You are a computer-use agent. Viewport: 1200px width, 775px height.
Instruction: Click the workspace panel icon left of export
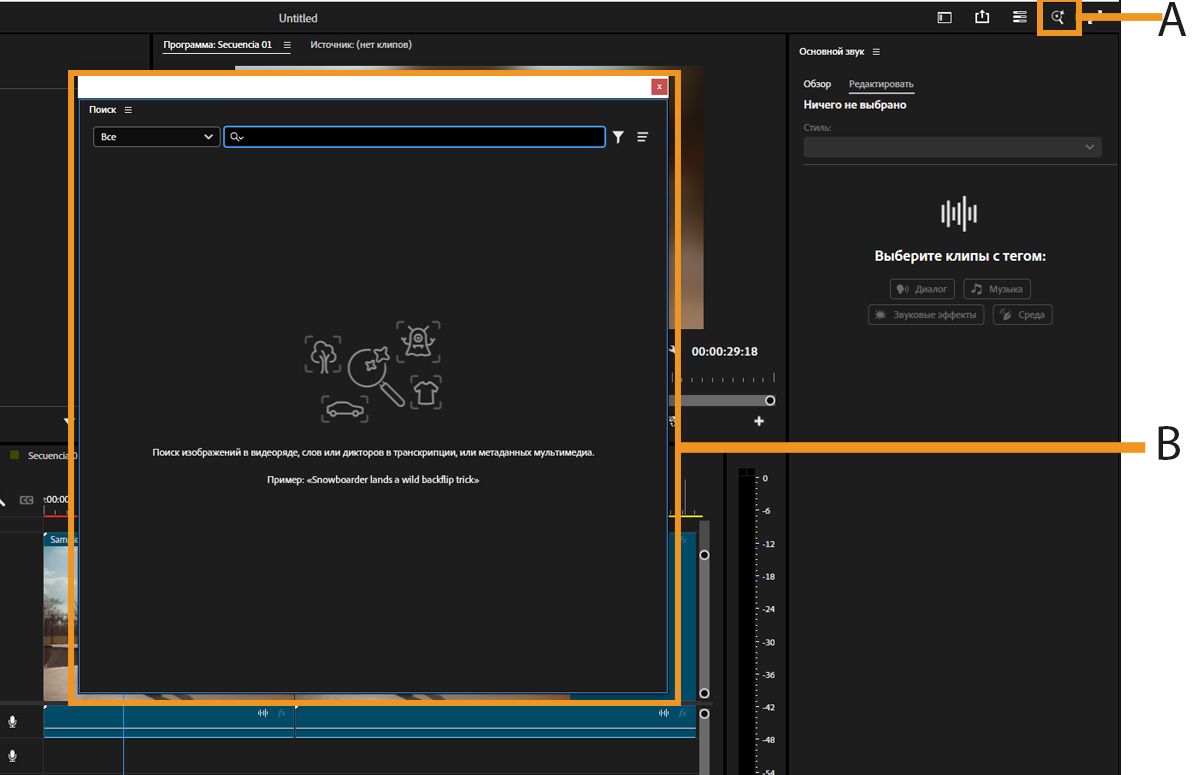[944, 17]
